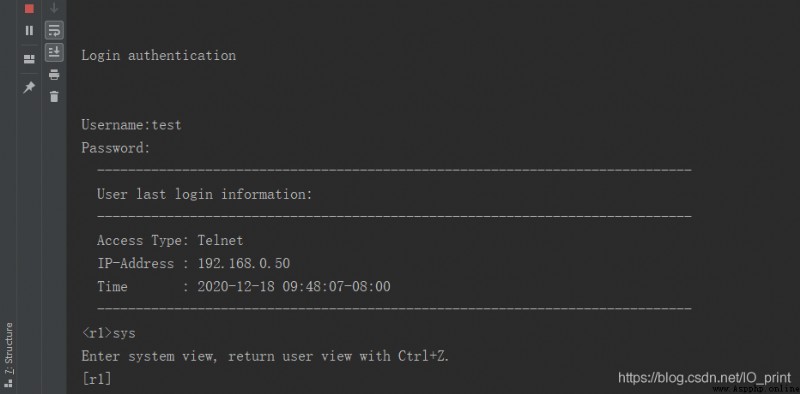This screenshot has height=394, width=800.
Task: Toggle soft-wrap for console text
Action: pos(54,30)
